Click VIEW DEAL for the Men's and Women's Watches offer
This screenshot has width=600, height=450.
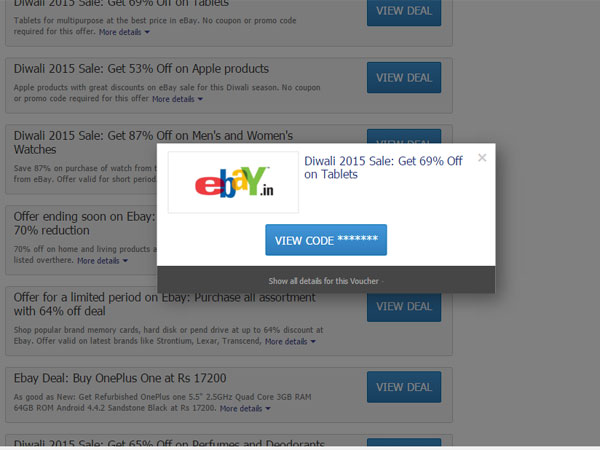point(404,136)
